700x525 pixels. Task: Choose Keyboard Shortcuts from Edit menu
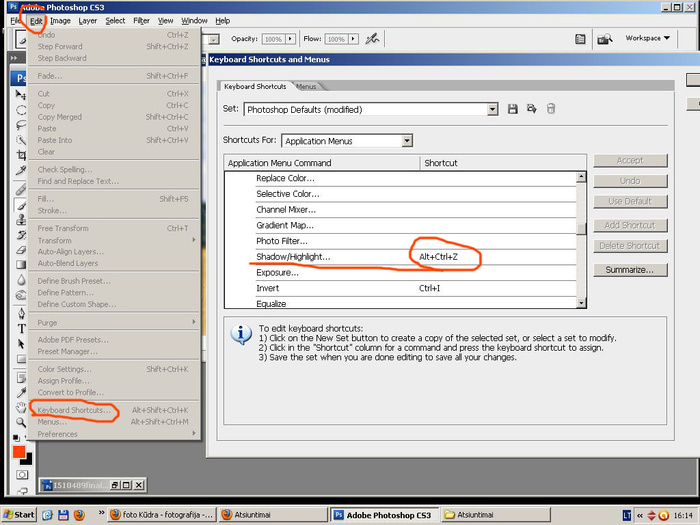click(74, 411)
